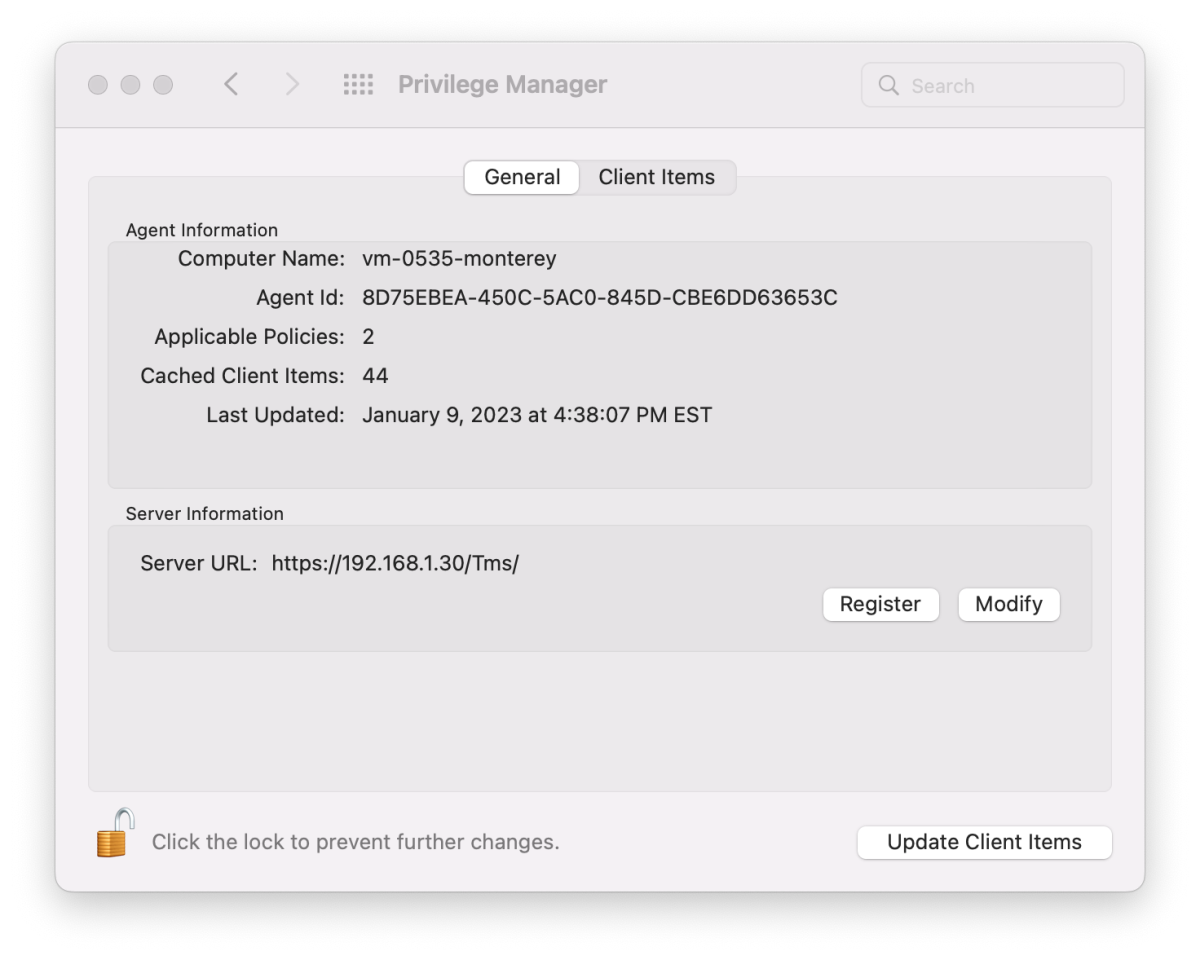Click the Cached Client Items count 44
1200x960 pixels.
pos(375,376)
